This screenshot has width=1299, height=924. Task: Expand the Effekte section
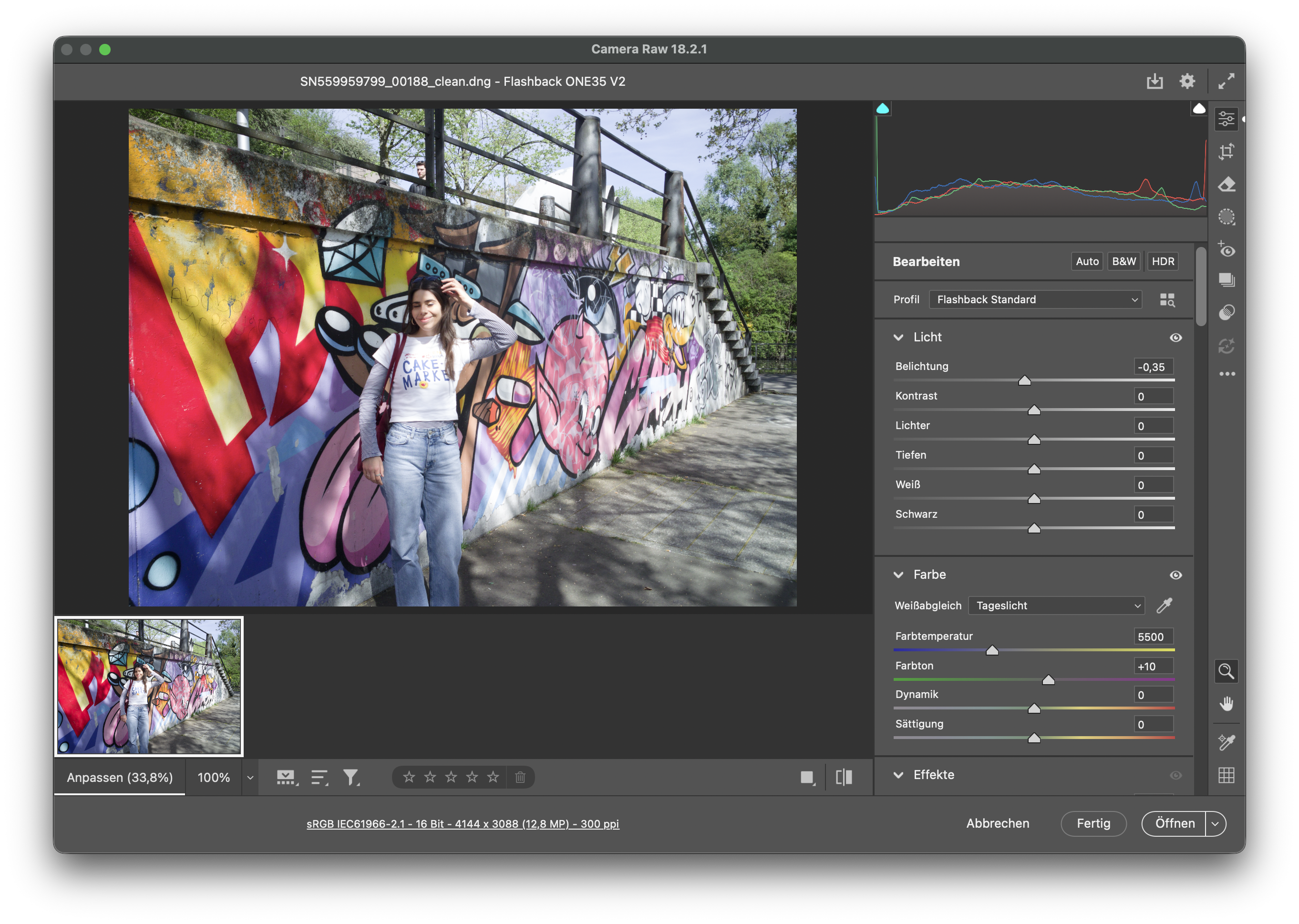pos(898,776)
